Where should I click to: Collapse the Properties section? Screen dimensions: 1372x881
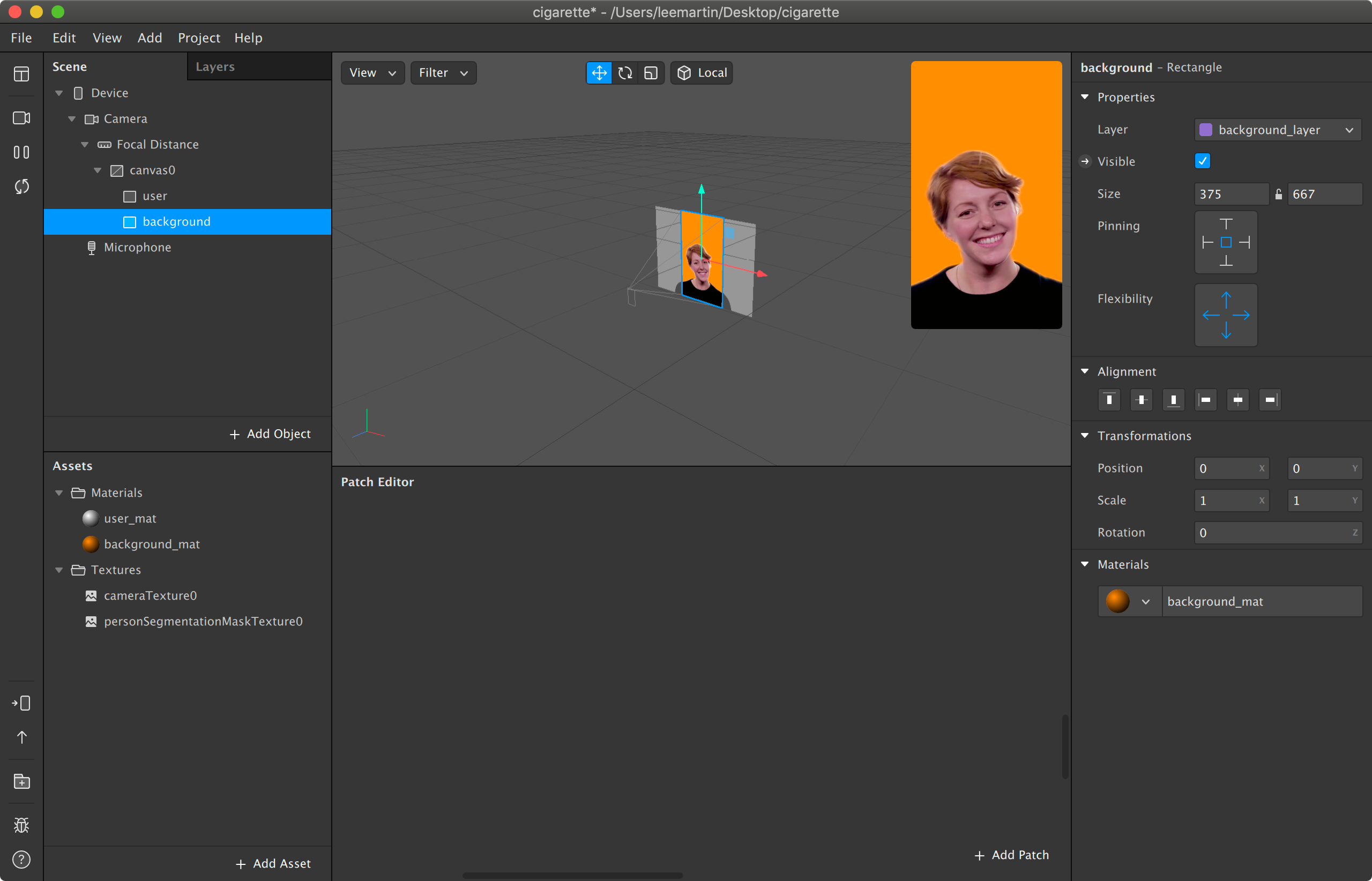coord(1085,97)
